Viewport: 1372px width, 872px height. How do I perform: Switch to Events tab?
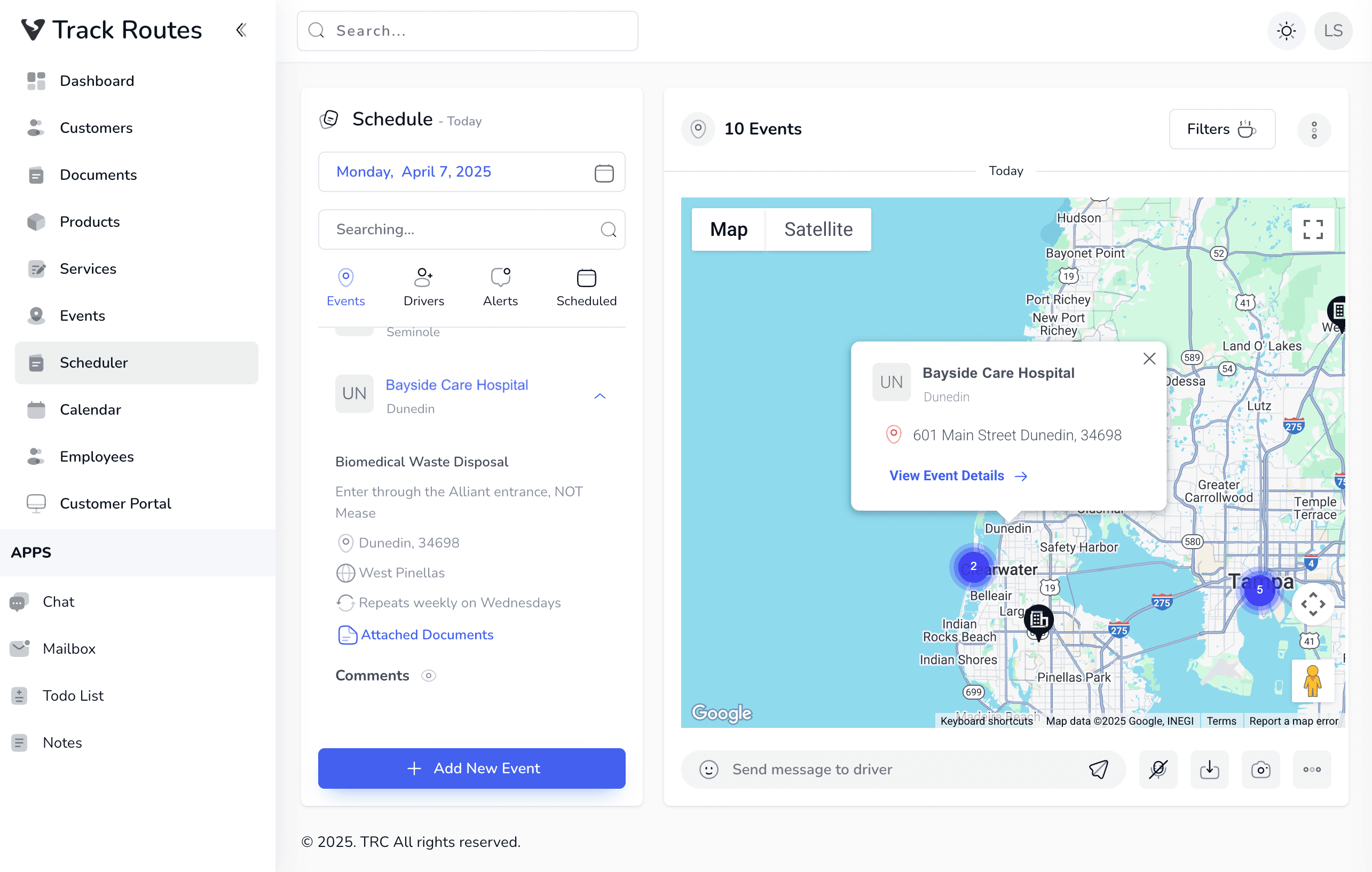(345, 288)
